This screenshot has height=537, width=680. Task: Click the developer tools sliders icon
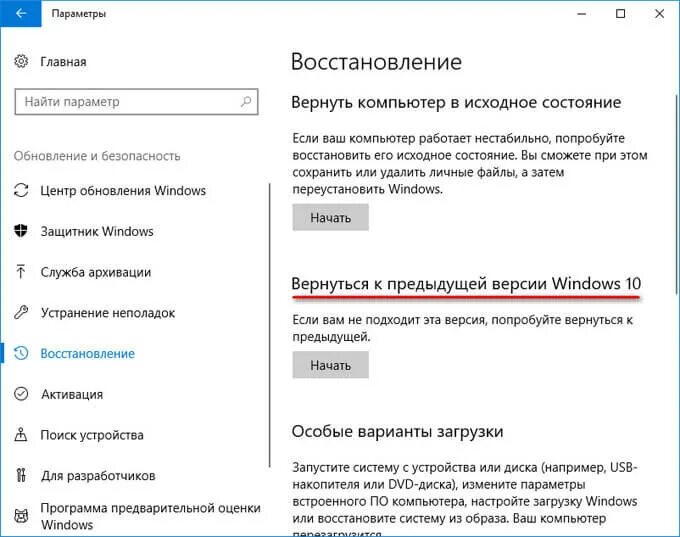click(21, 475)
